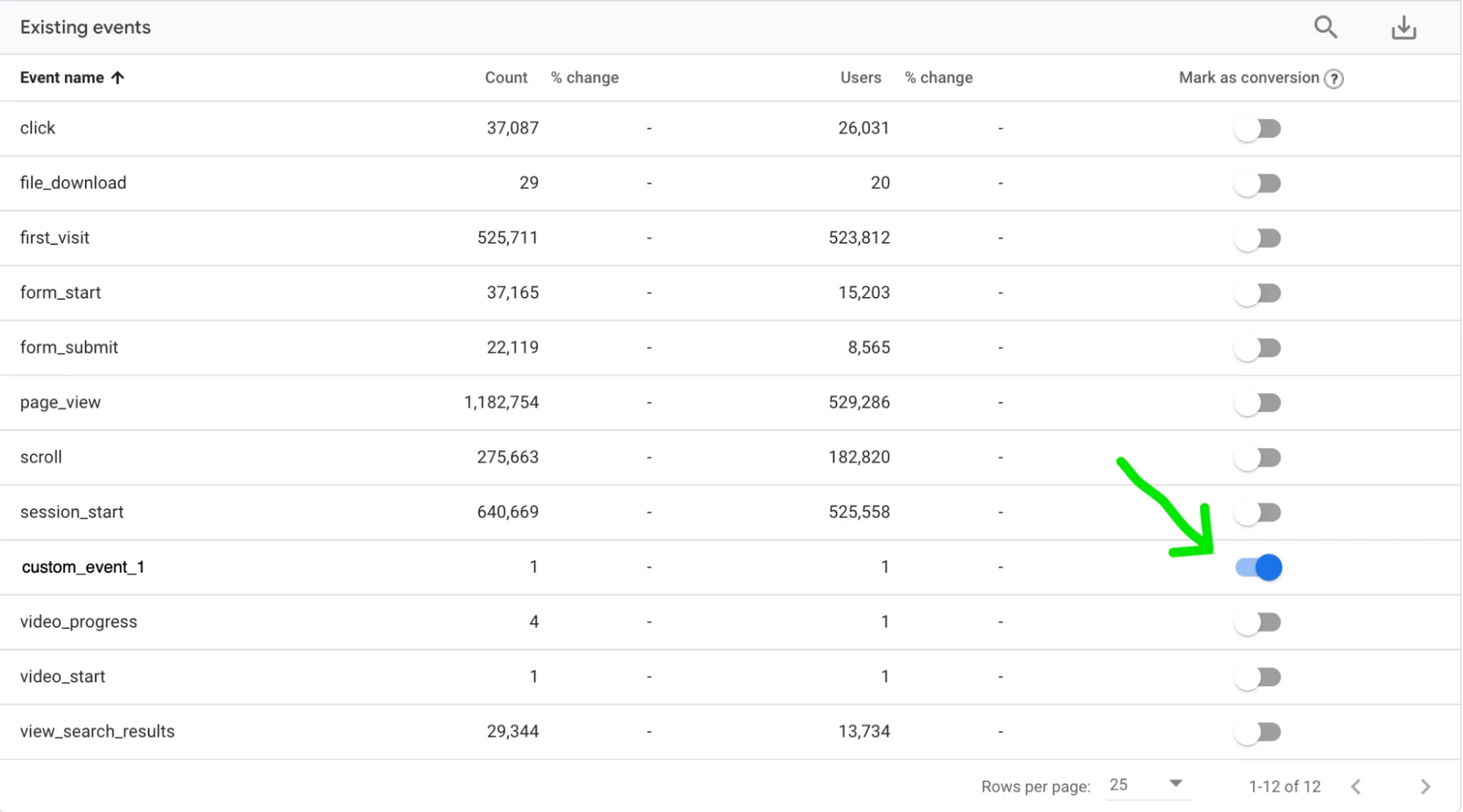Select the file_download event name

pos(73,183)
